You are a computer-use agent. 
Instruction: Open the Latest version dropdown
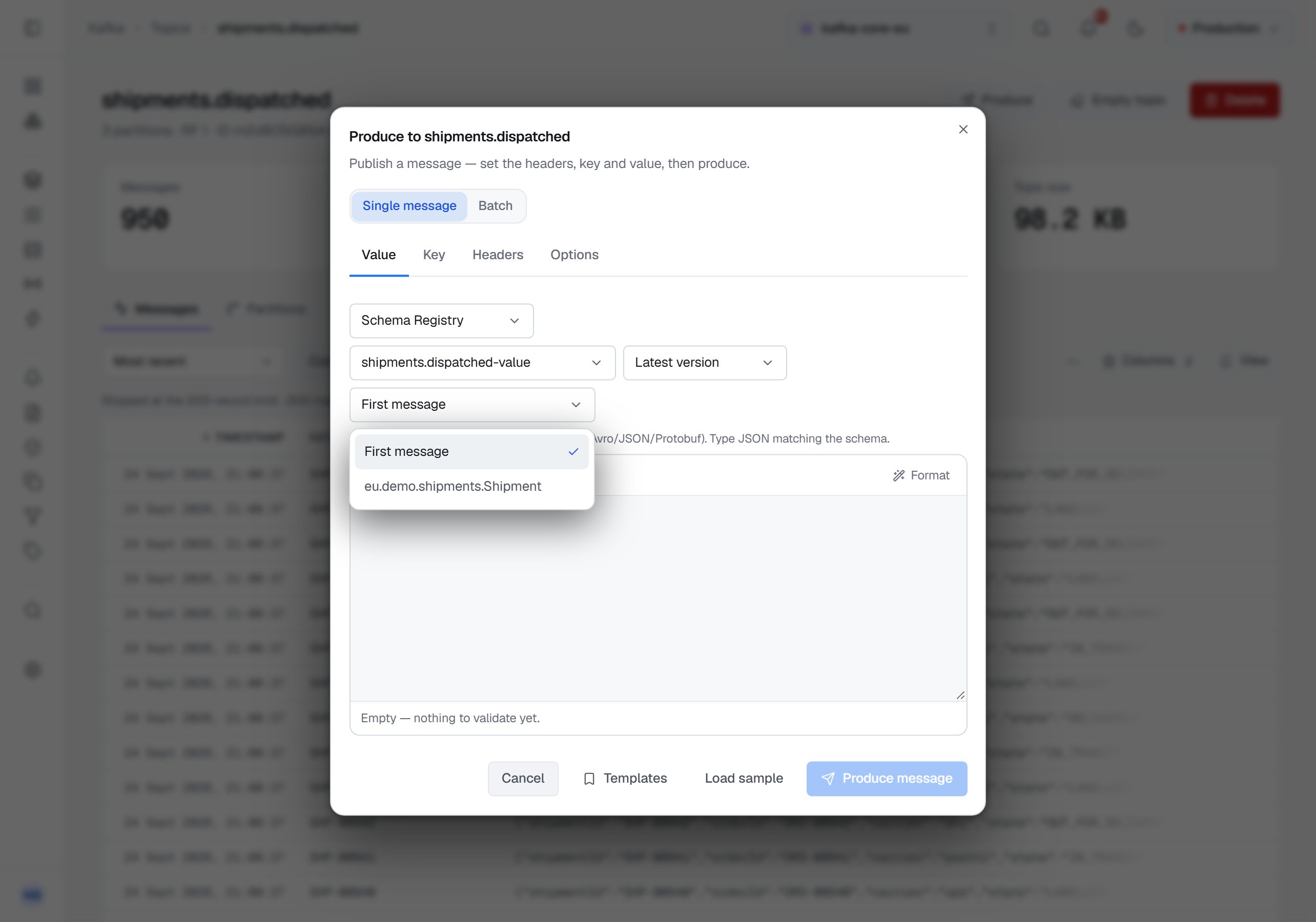[705, 363]
